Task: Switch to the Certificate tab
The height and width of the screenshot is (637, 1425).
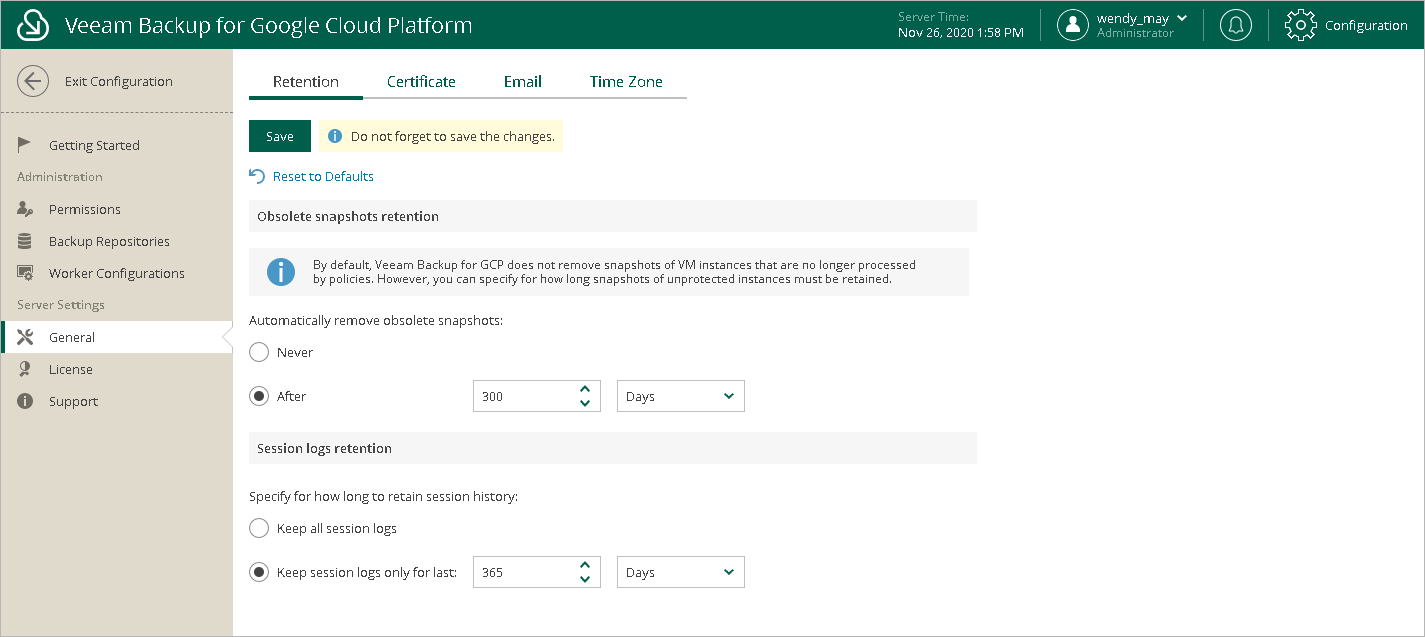Action: pyautogui.click(x=421, y=82)
